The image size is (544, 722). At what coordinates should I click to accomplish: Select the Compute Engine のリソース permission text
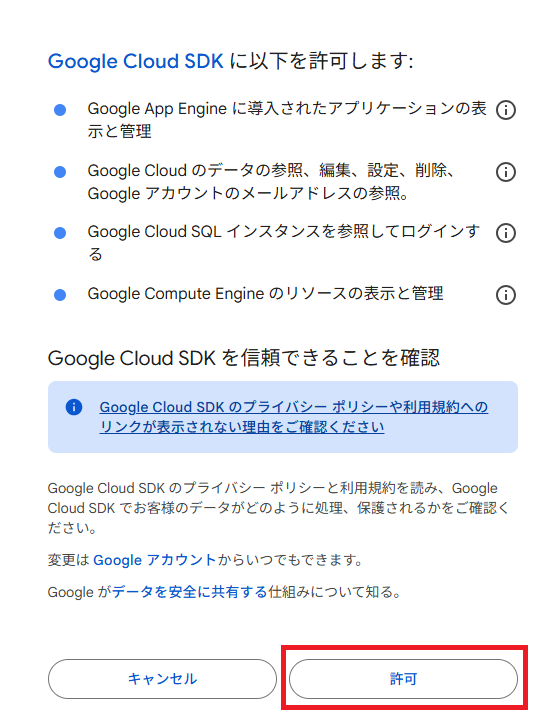[x=265, y=294]
